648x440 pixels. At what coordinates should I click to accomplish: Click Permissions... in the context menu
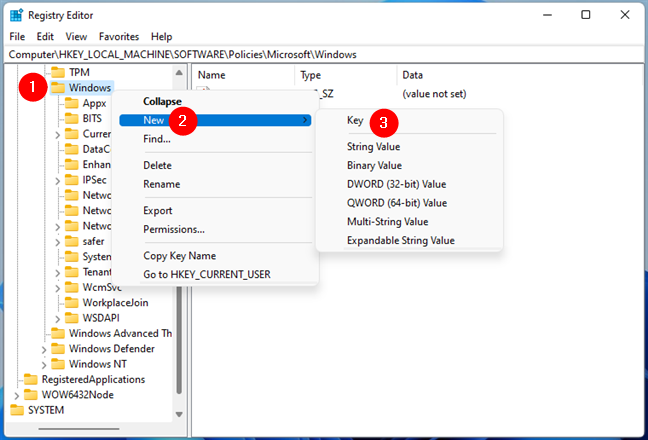(174, 230)
